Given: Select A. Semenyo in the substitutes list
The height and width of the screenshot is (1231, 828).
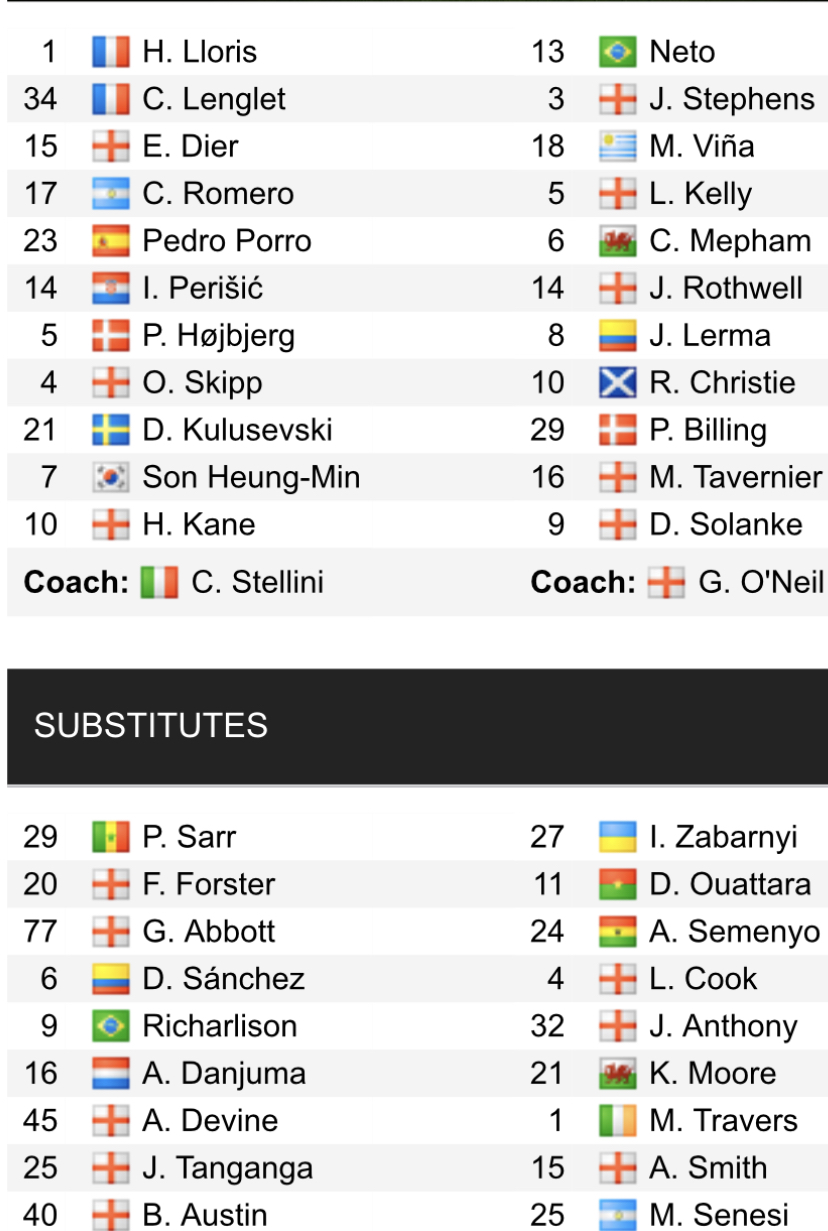Looking at the screenshot, I should click(734, 932).
